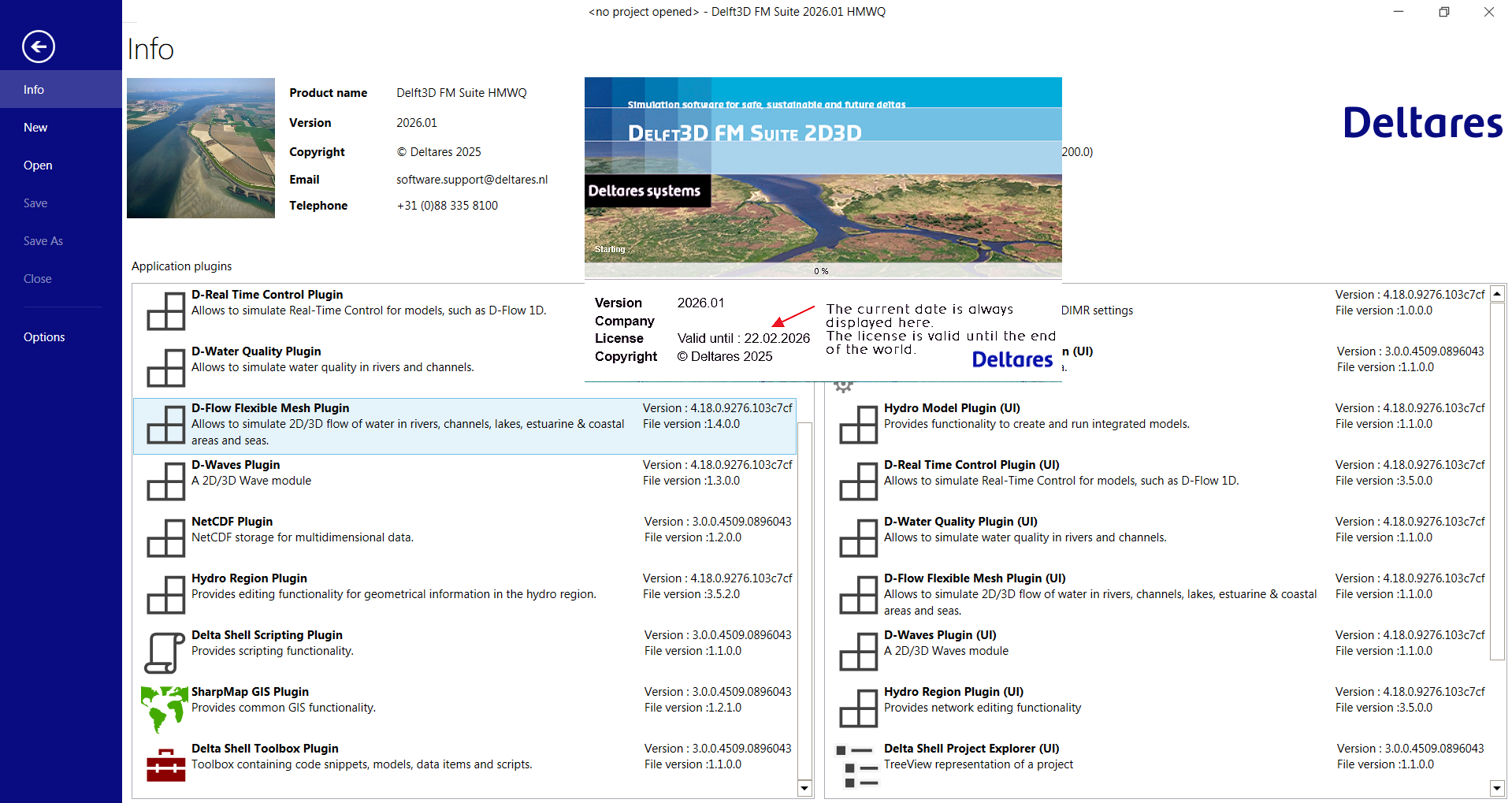Click the D-Water Quality Plugin icon

(166, 368)
